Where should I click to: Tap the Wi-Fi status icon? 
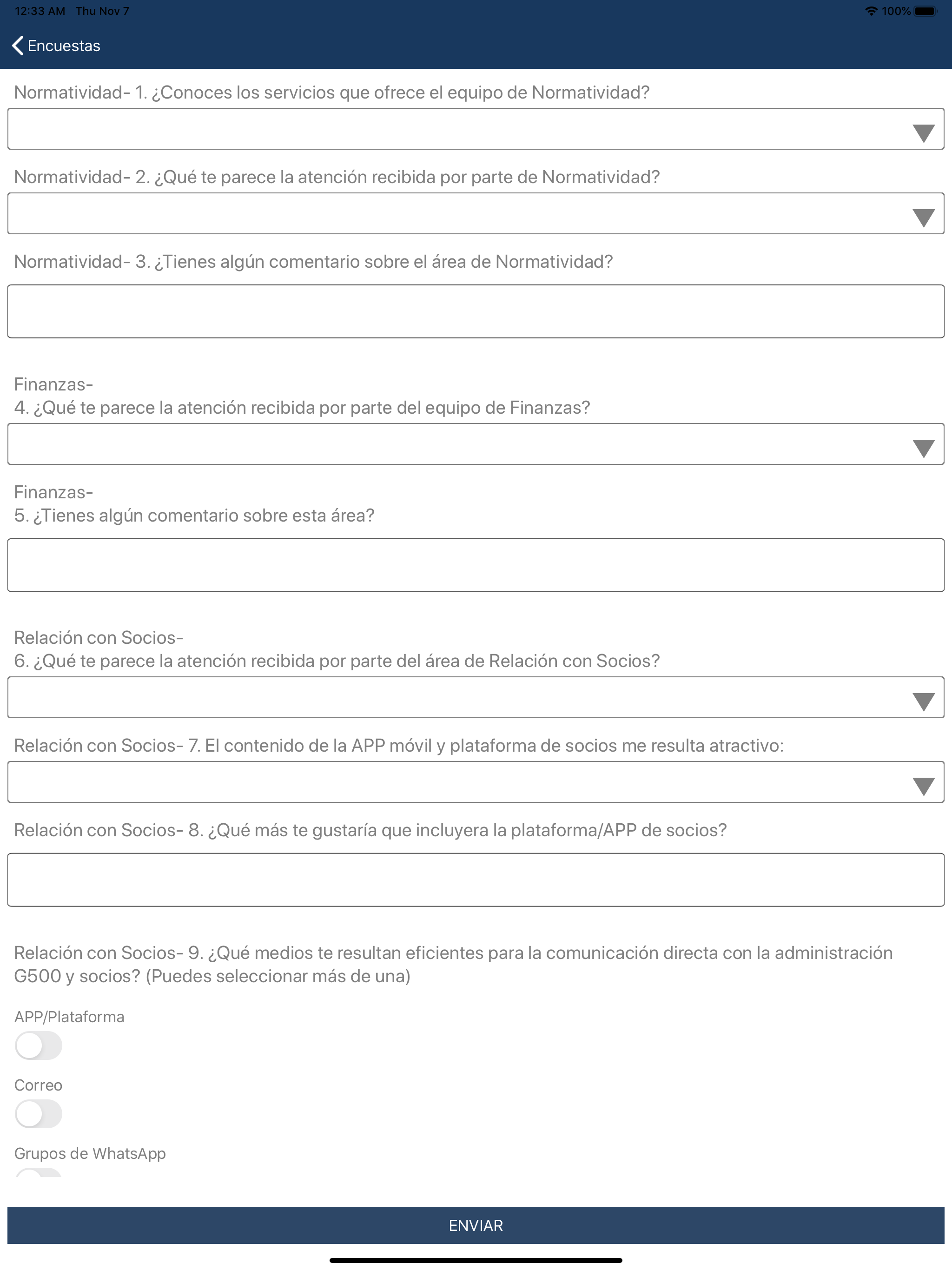[x=871, y=11]
